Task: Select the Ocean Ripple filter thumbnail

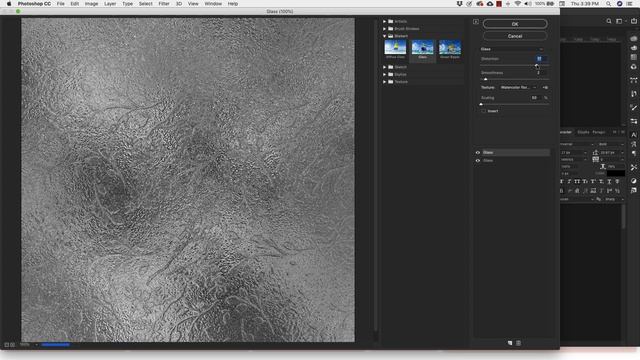Action: [450, 49]
